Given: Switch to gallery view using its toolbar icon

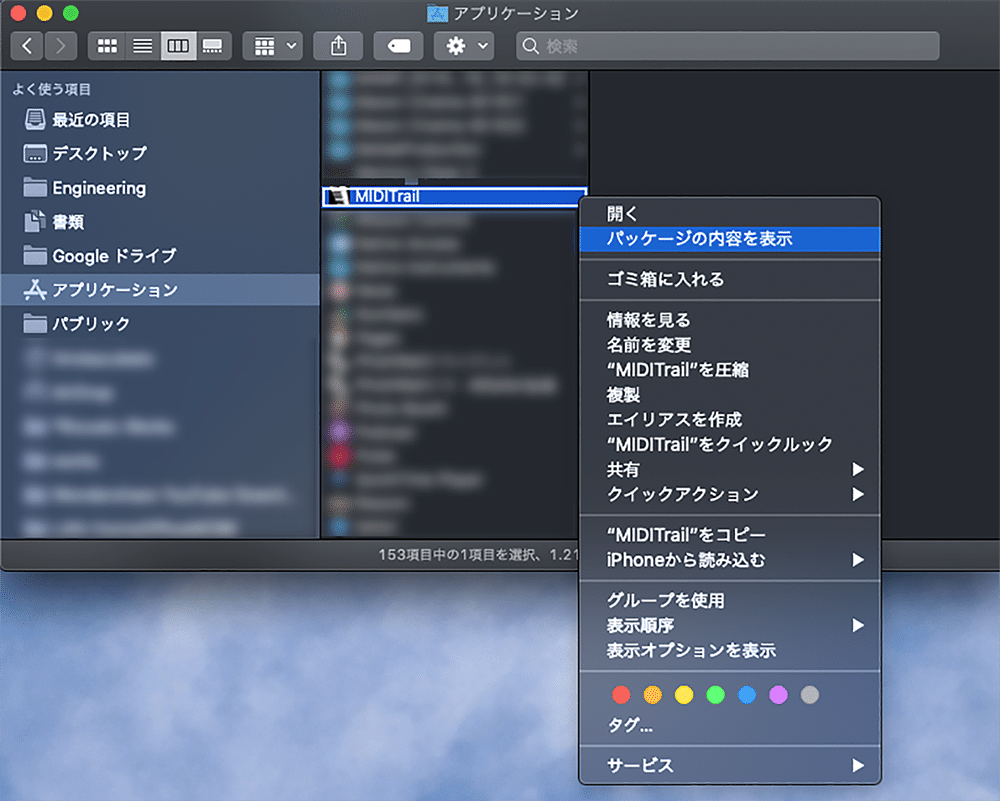Looking at the screenshot, I should (214, 45).
